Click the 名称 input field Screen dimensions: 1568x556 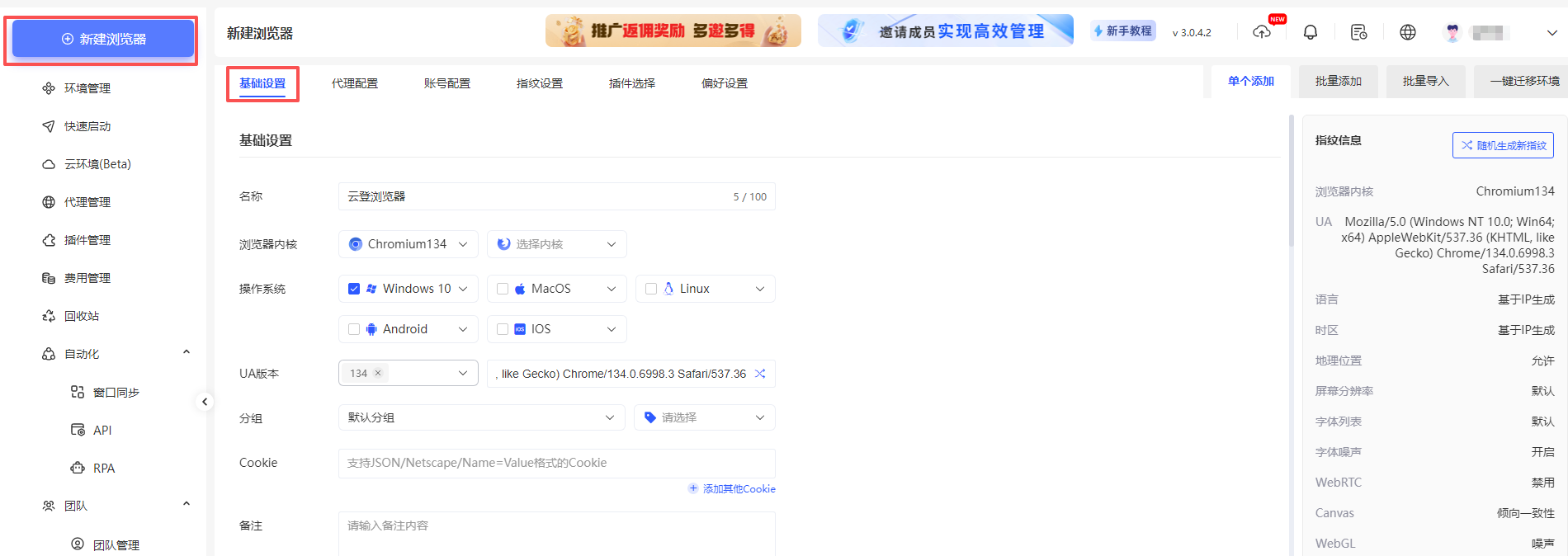pyautogui.click(x=557, y=196)
